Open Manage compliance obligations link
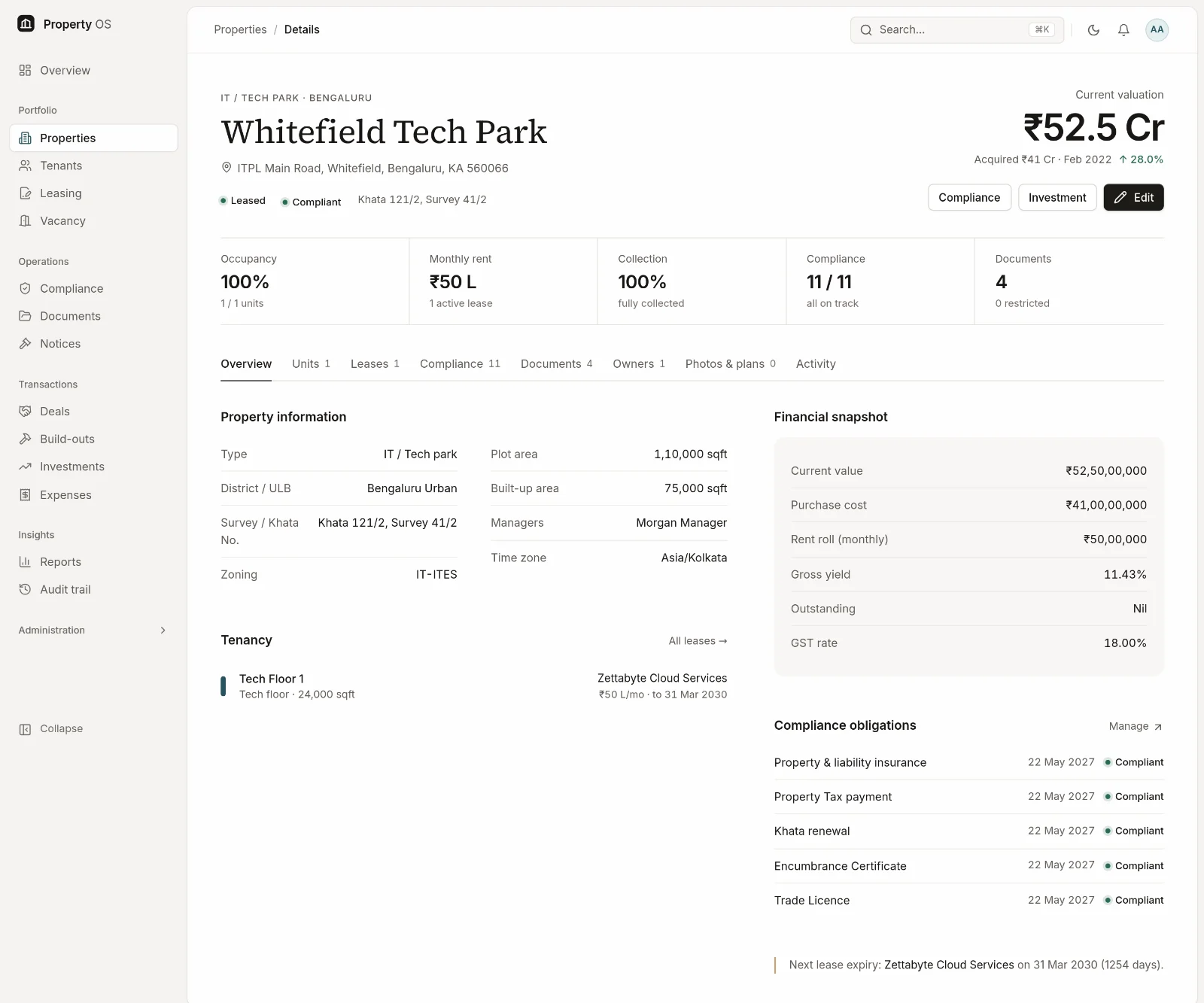The width and height of the screenshot is (1204, 1003). (x=1136, y=726)
